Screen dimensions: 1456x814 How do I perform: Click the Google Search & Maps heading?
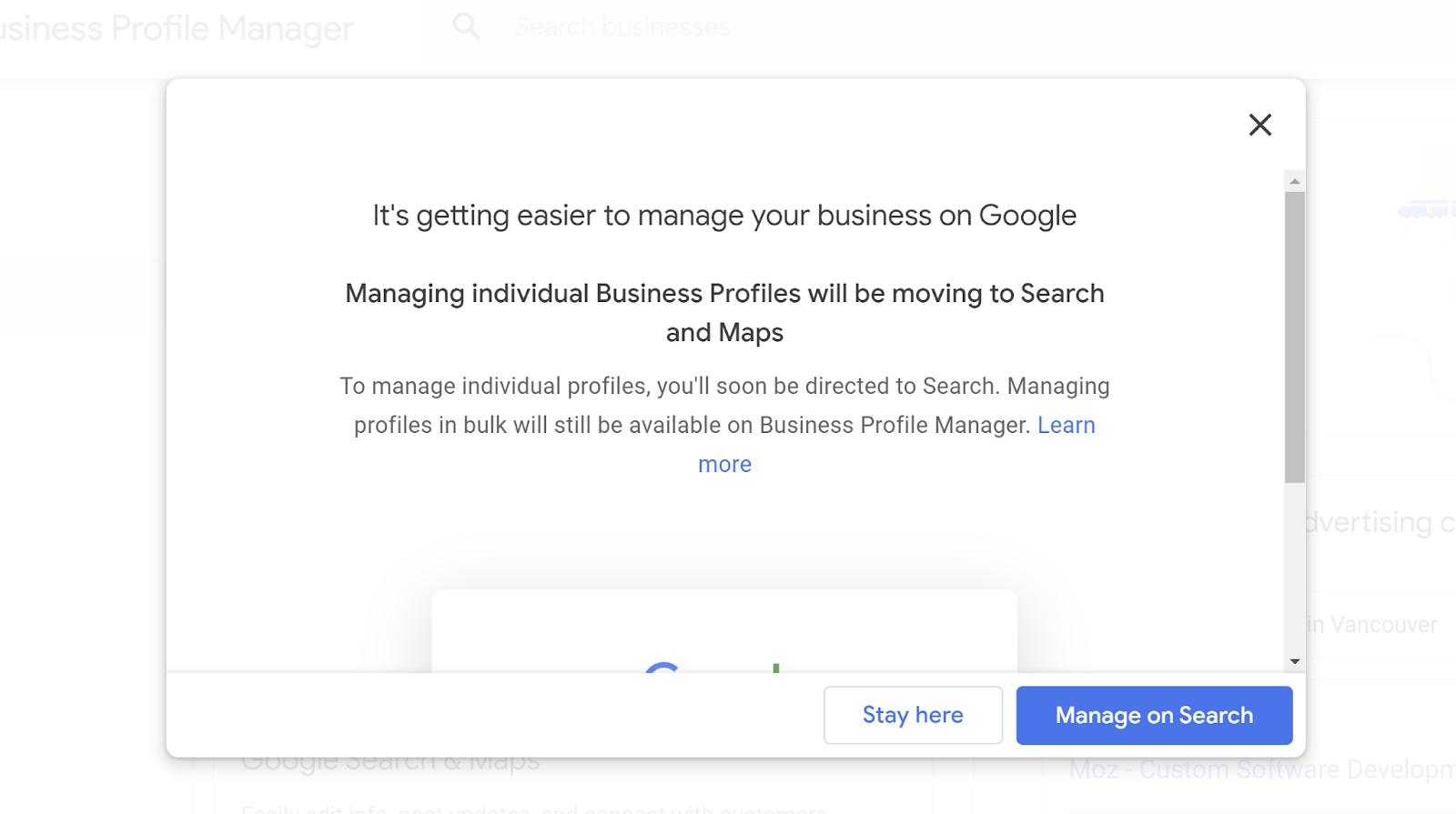pos(390,762)
